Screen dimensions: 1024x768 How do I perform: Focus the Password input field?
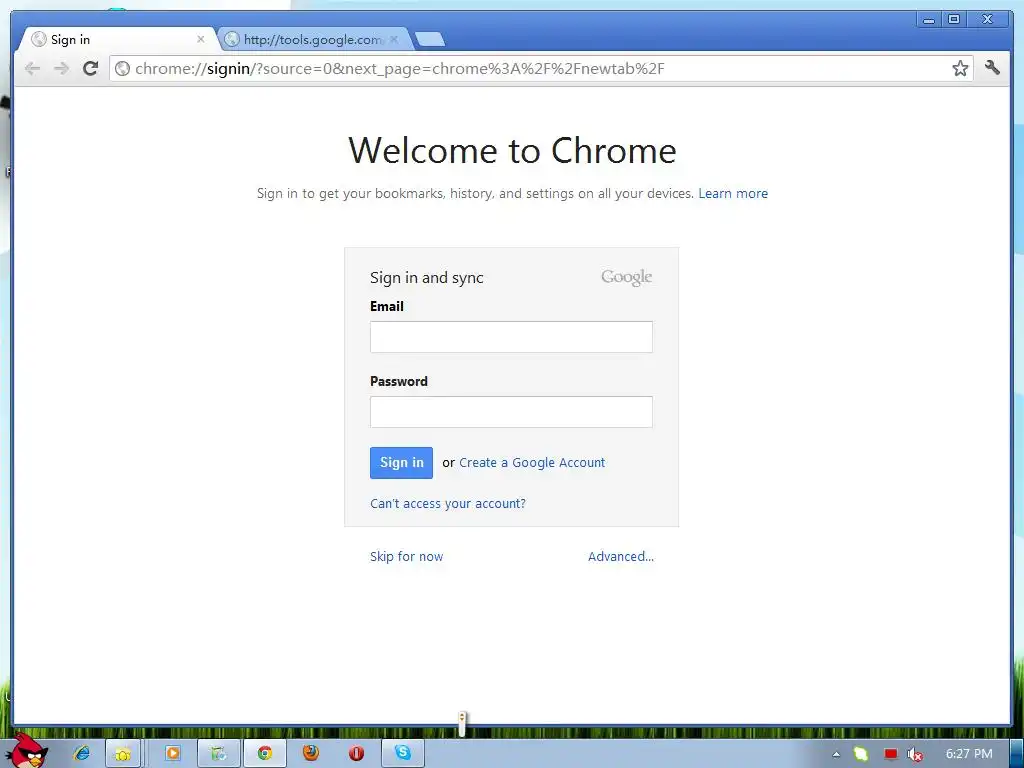coord(511,412)
